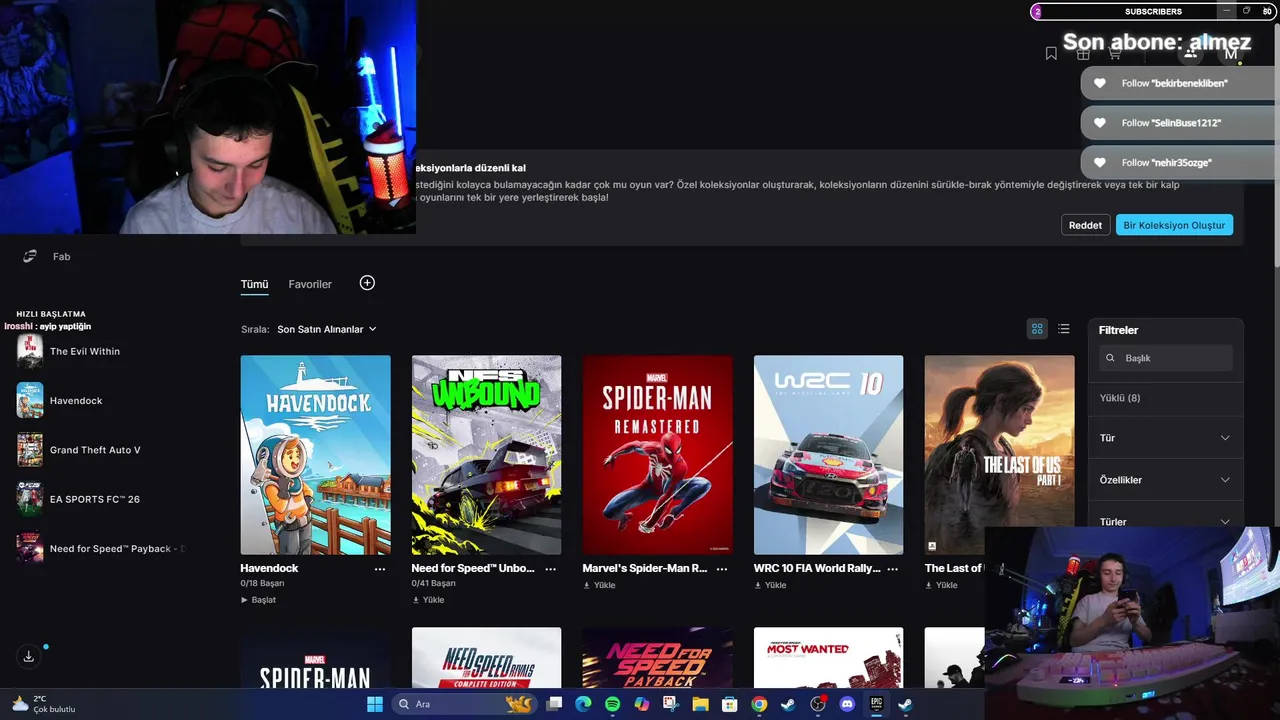1280x720 pixels.
Task: Select the Havendock cover art
Action: (x=315, y=455)
